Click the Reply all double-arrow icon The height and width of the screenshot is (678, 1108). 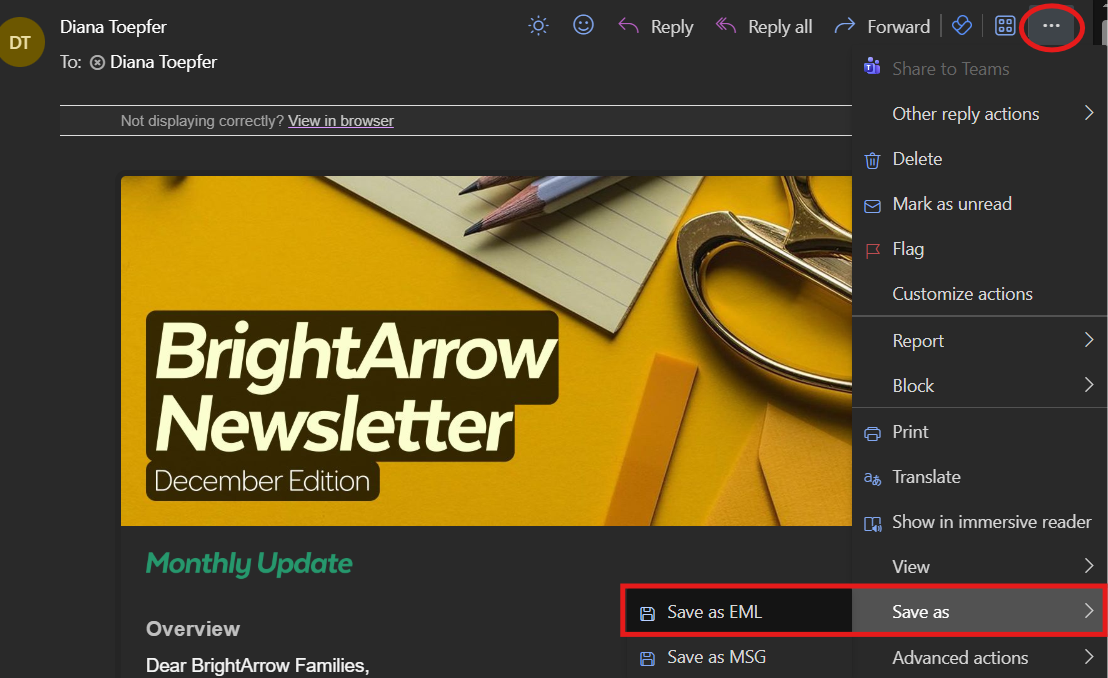(x=726, y=26)
